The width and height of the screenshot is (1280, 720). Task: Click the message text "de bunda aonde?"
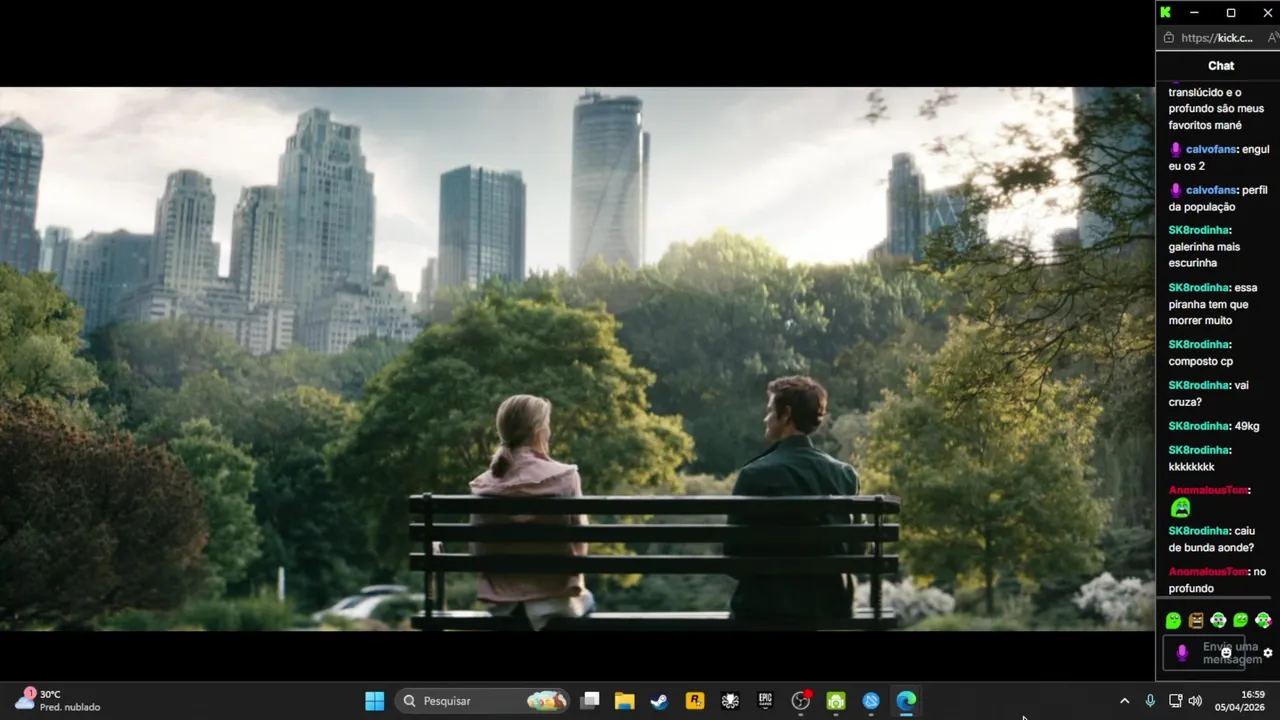click(1211, 548)
